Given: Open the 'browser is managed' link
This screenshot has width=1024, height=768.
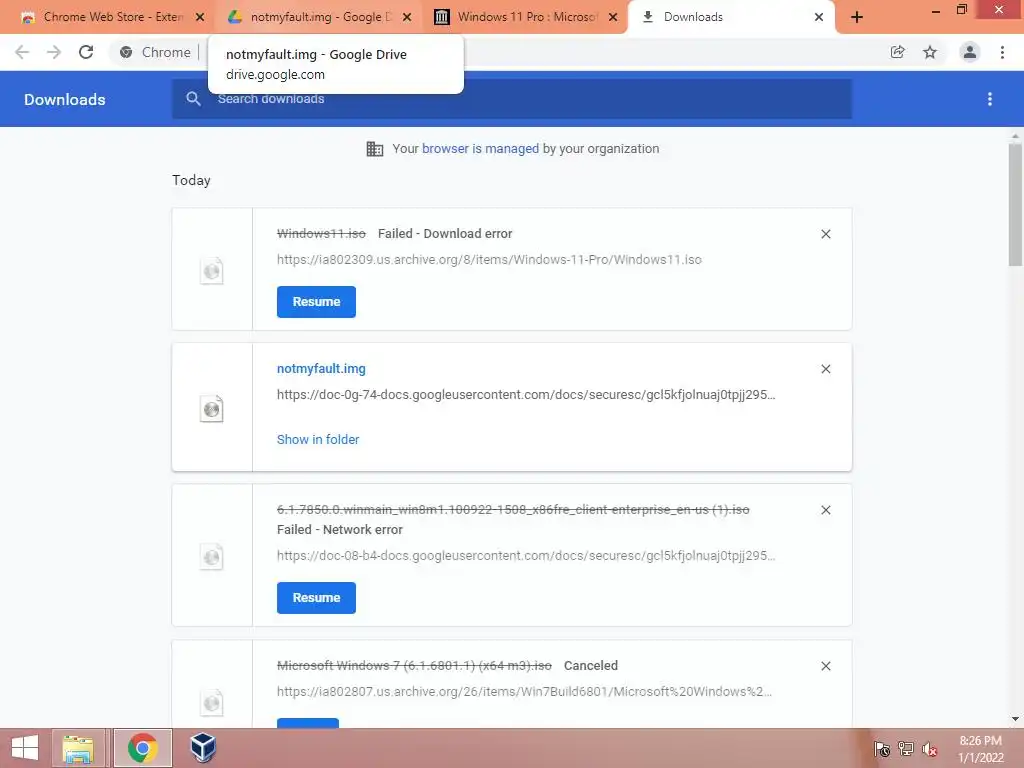Looking at the screenshot, I should tap(480, 148).
